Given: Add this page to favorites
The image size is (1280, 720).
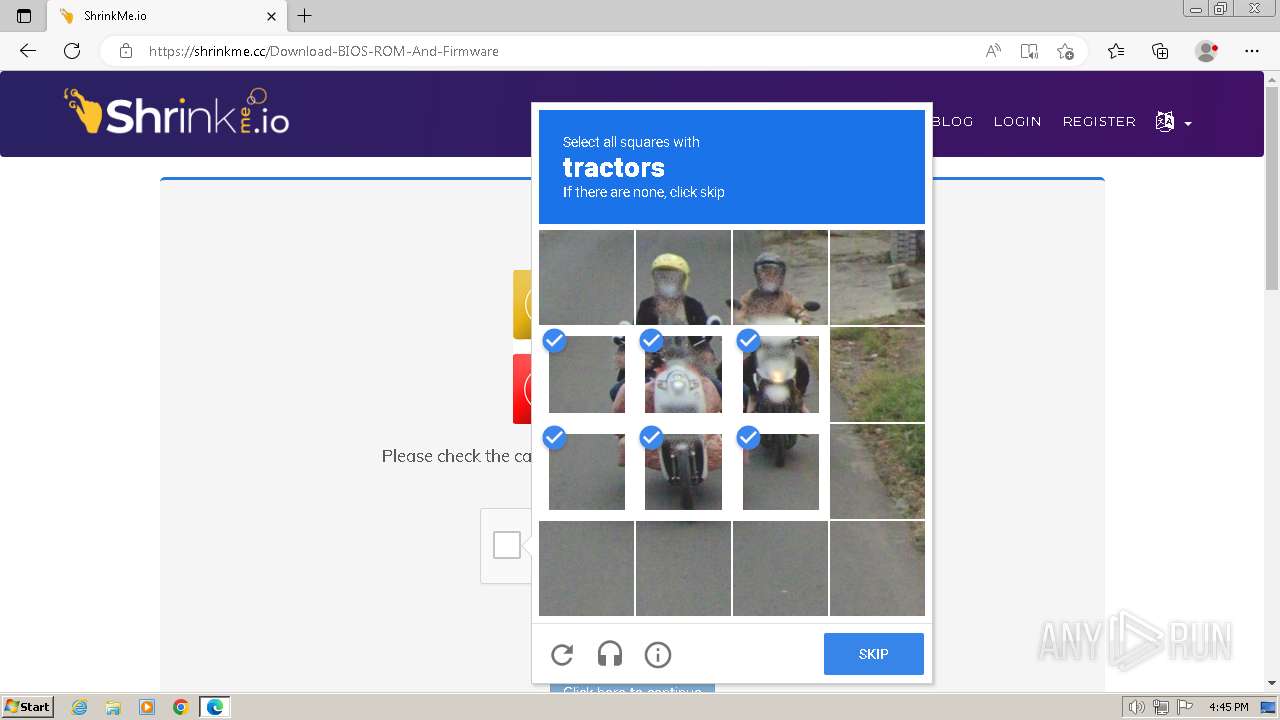Looking at the screenshot, I should point(1065,51).
